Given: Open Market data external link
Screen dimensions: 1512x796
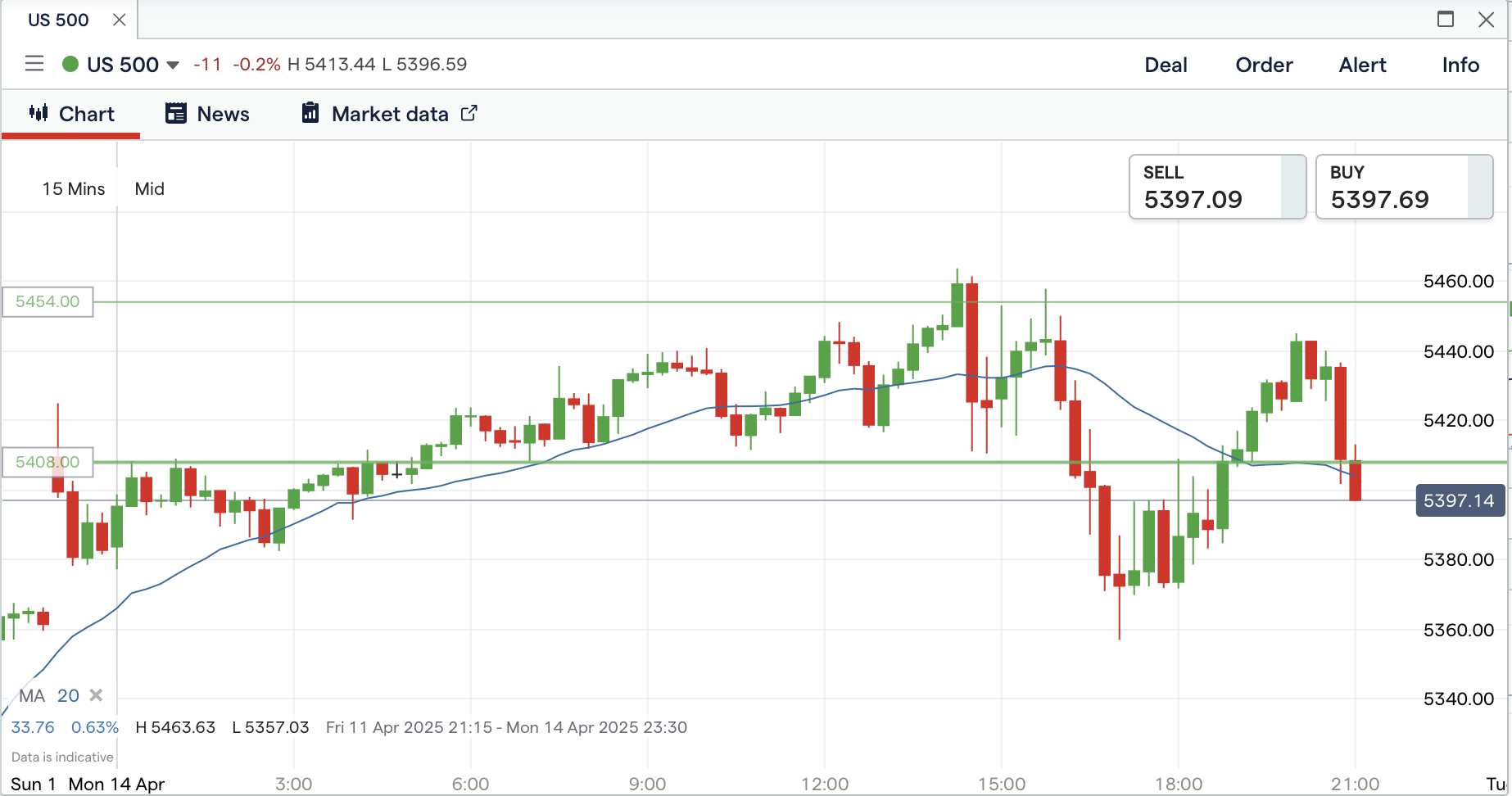Looking at the screenshot, I should (x=469, y=113).
